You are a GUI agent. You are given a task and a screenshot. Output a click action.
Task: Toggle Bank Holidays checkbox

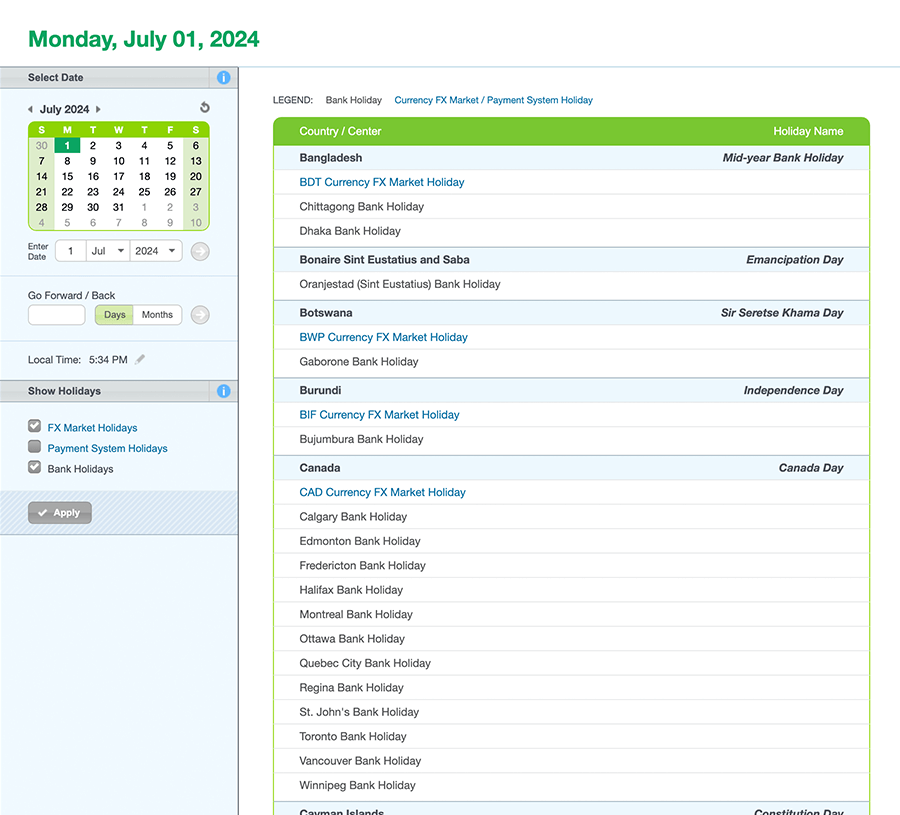pyautogui.click(x=34, y=467)
